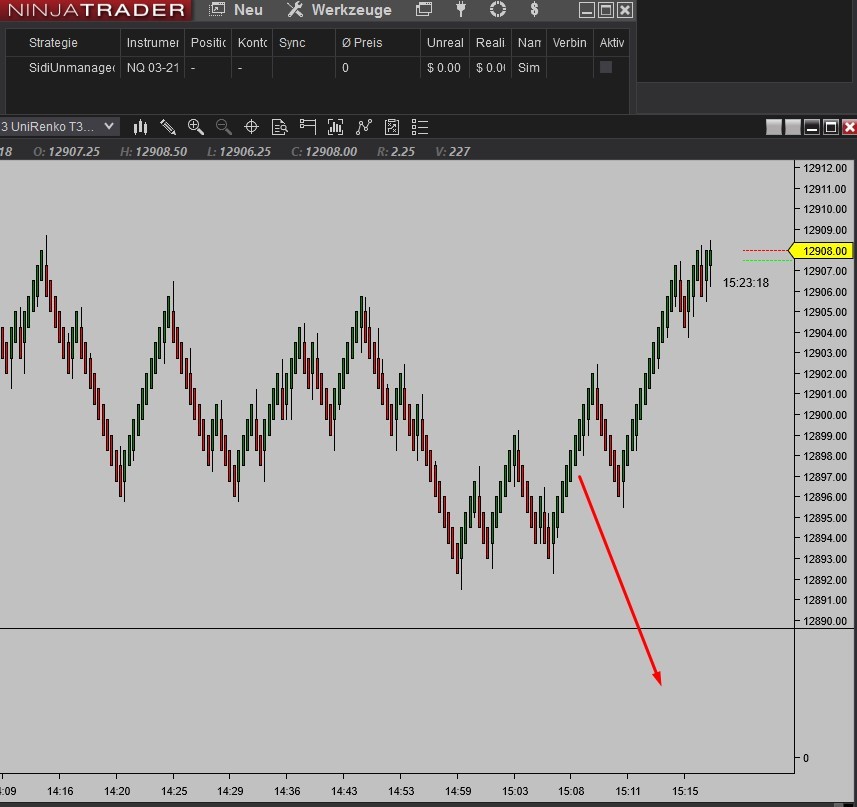The image size is (857, 807).
Task: Activate the crosshair cursor tool
Action: tap(252, 127)
